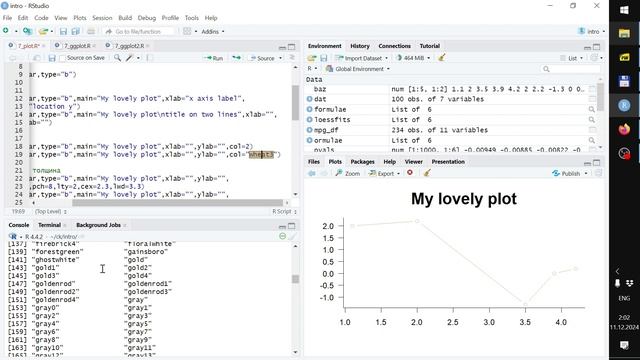The width and height of the screenshot is (640, 360).
Task: Toggle the Source on Save checkbox
Action: click(x=62, y=58)
